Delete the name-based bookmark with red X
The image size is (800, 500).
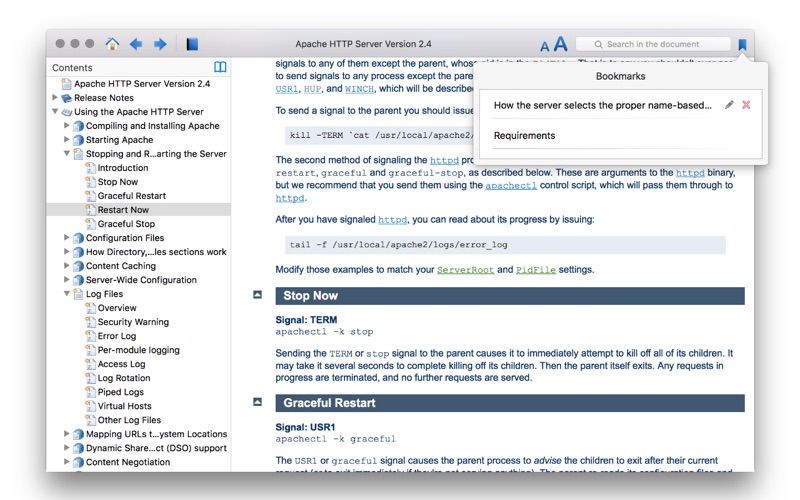point(746,105)
